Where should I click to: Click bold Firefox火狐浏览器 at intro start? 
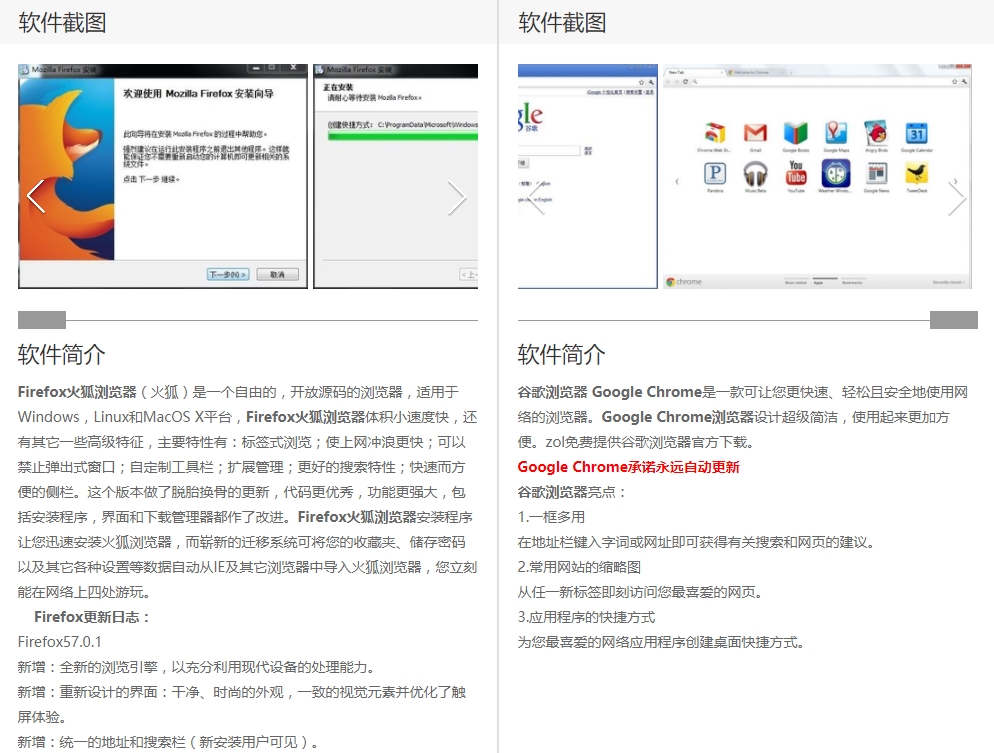tap(77, 392)
